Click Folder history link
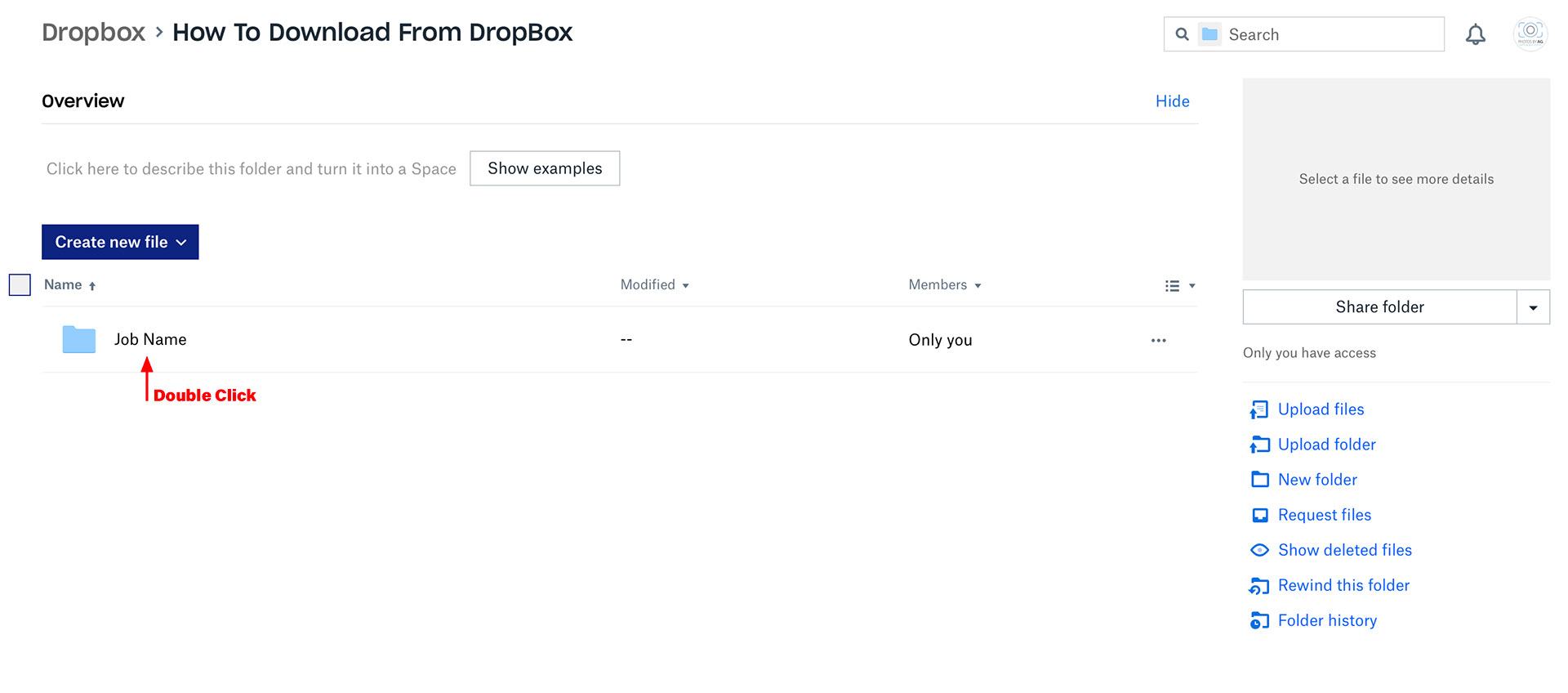This screenshot has width=1568, height=693. tap(1327, 620)
